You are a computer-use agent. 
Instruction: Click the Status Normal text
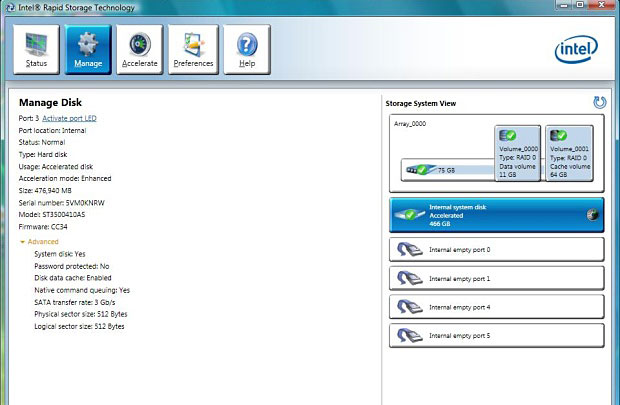(x=42, y=142)
